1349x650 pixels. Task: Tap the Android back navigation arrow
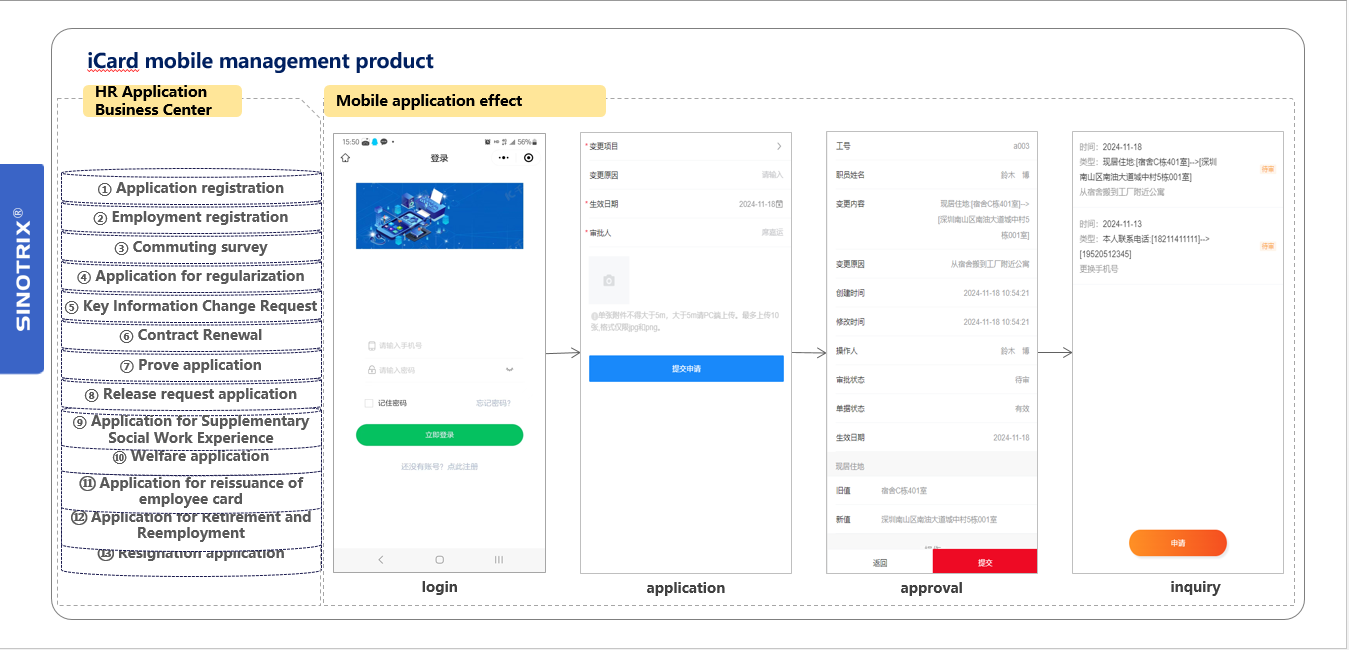point(380,560)
